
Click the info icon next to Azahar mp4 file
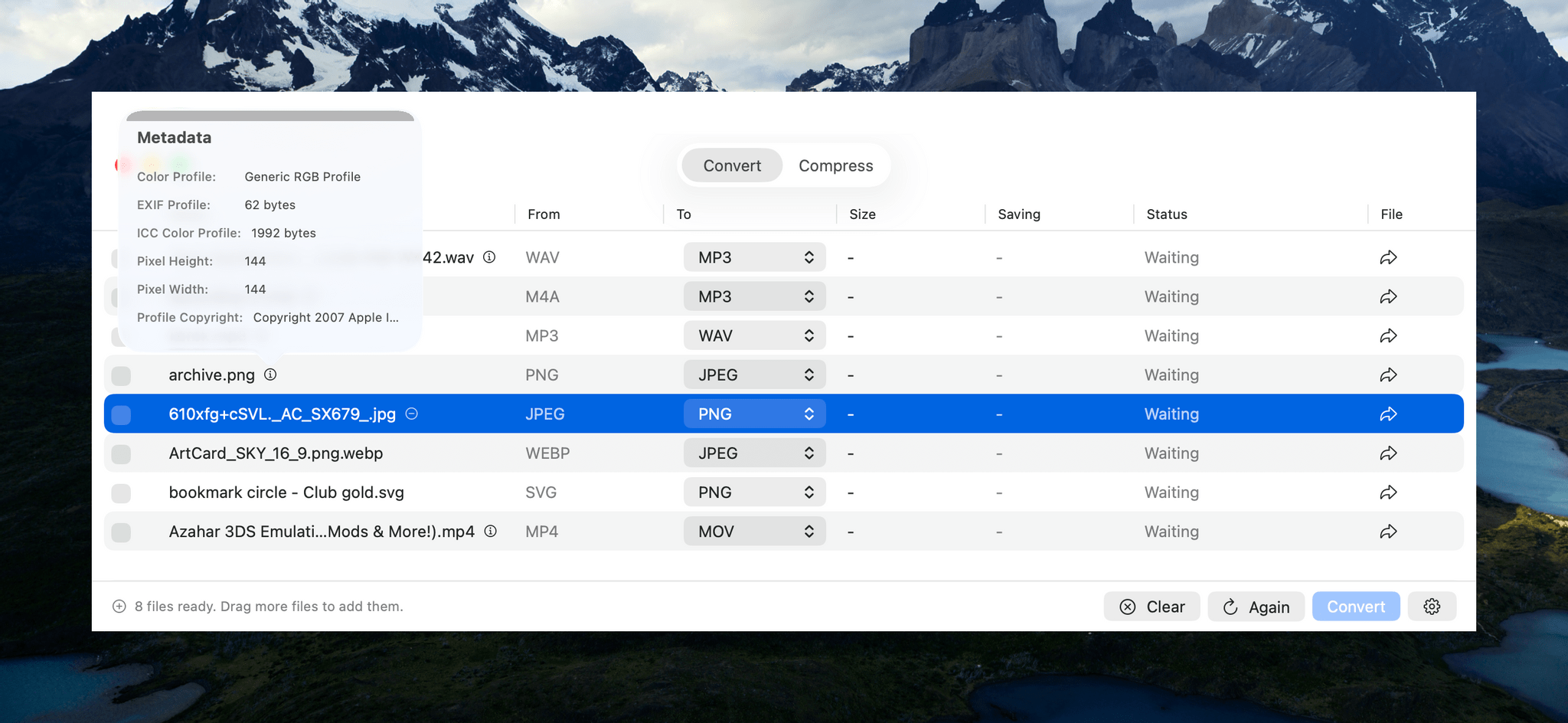pos(491,531)
